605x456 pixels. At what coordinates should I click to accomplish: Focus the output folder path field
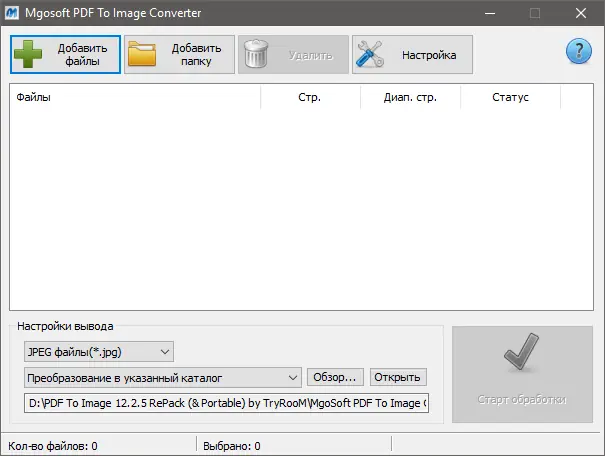pos(226,403)
